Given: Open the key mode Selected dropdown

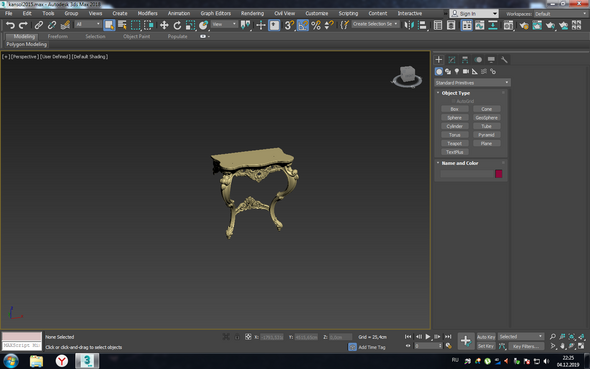Looking at the screenshot, I should point(521,337).
